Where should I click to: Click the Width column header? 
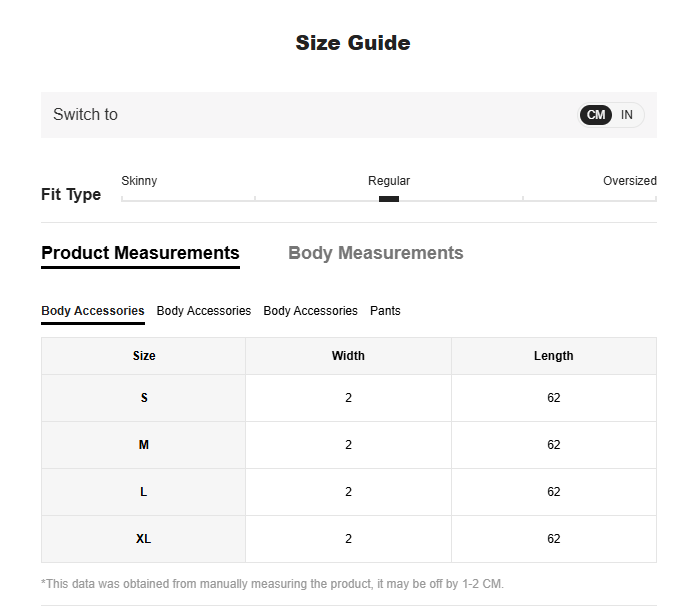(x=348, y=356)
